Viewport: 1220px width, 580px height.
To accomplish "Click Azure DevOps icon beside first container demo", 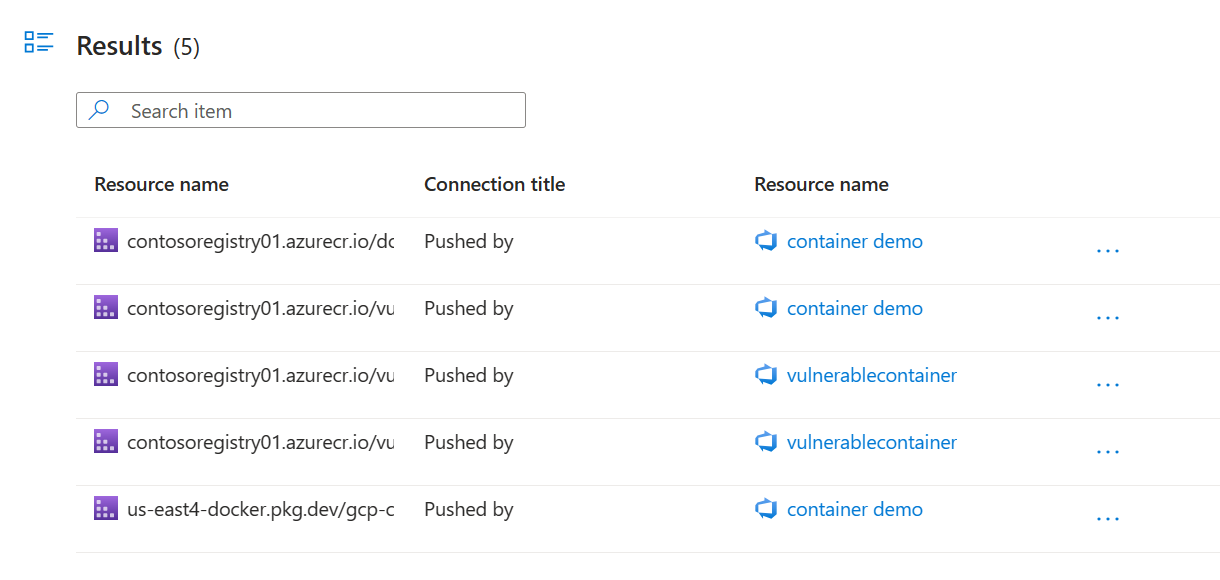I will click(766, 241).
